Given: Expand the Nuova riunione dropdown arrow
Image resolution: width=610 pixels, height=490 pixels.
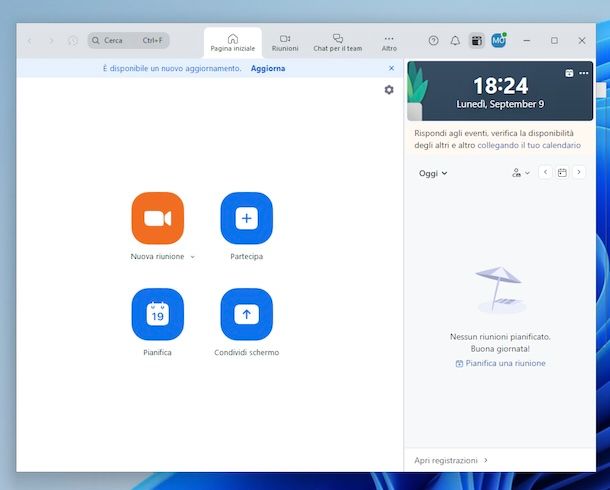Looking at the screenshot, I should pos(193,257).
